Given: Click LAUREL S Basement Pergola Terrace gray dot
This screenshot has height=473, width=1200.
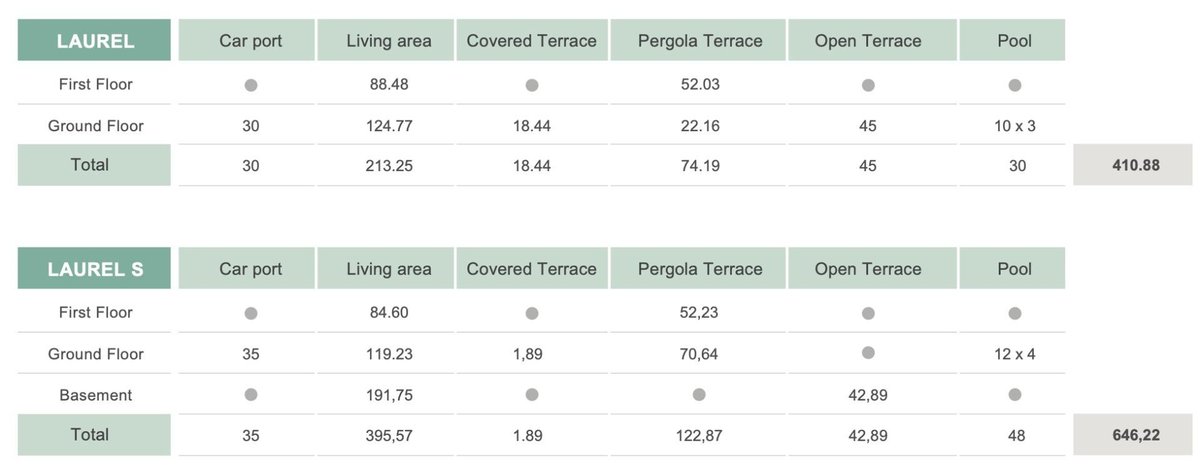Looking at the screenshot, I should (x=699, y=395).
